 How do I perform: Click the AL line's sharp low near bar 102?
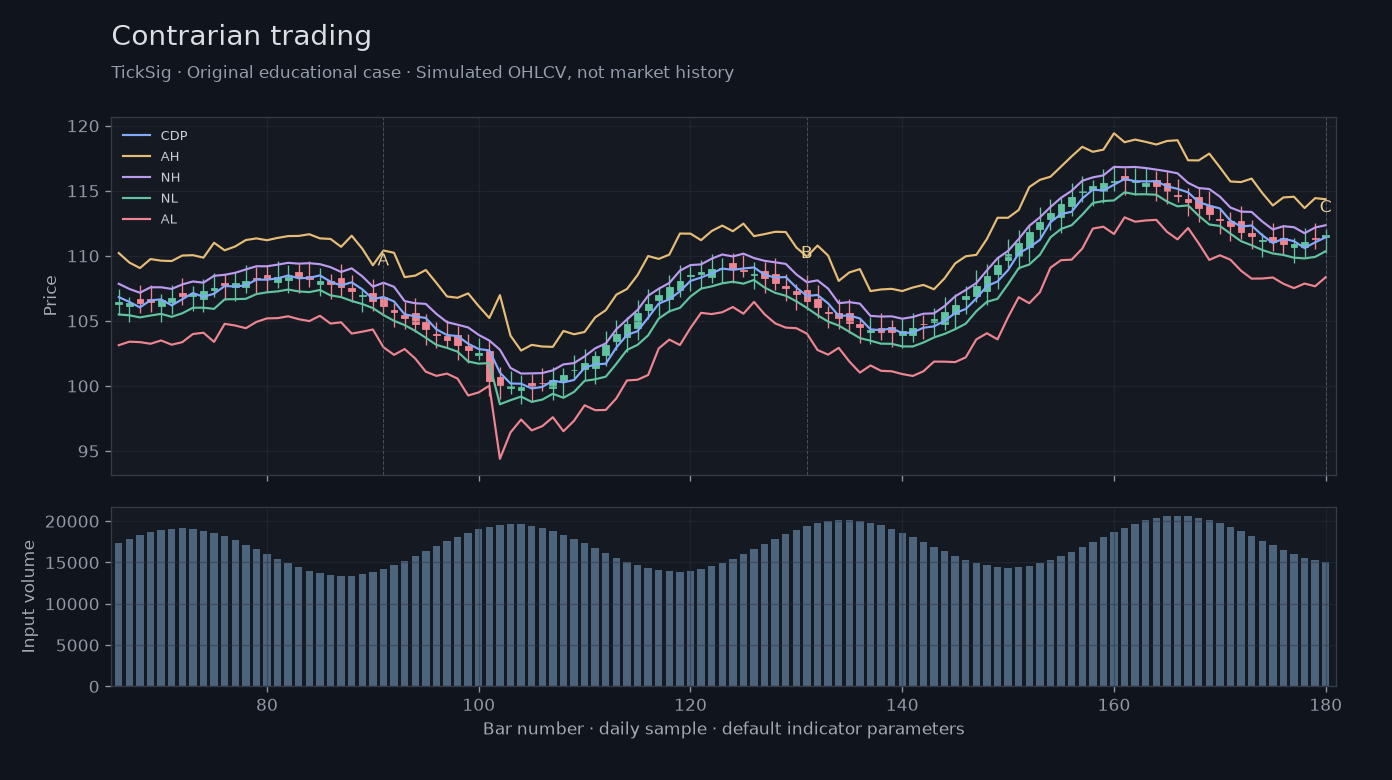point(500,458)
